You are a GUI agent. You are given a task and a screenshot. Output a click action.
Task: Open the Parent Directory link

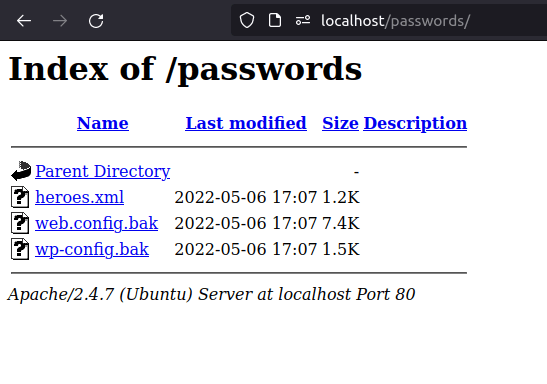103,172
